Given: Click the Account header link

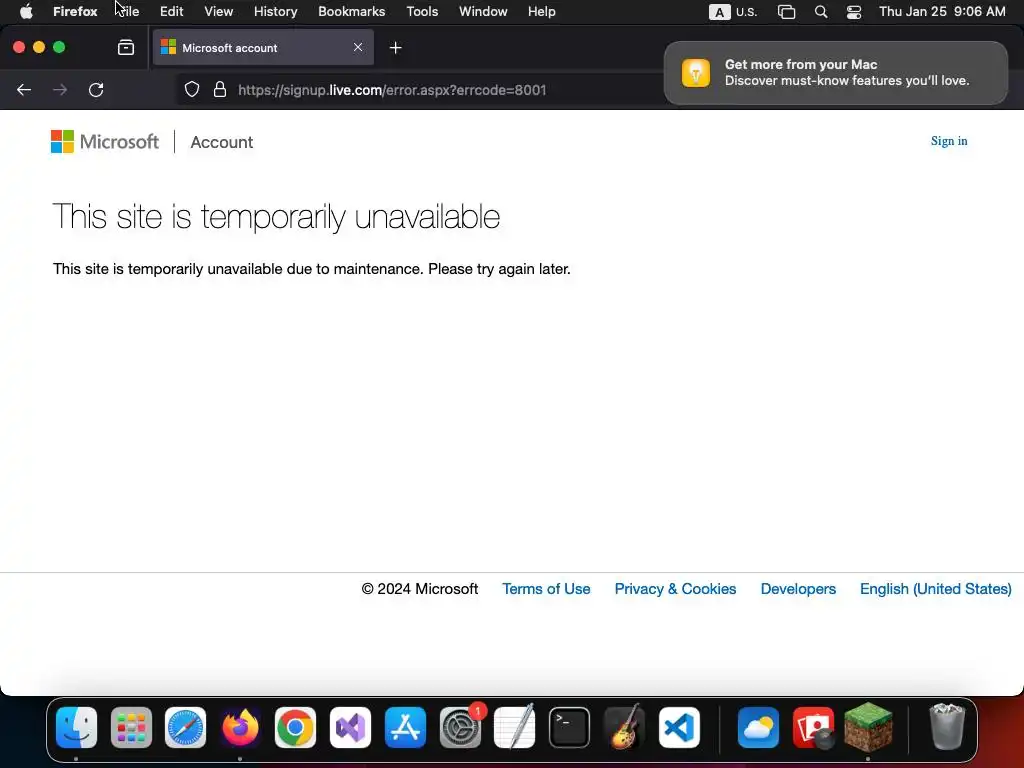Looking at the screenshot, I should coord(221,142).
